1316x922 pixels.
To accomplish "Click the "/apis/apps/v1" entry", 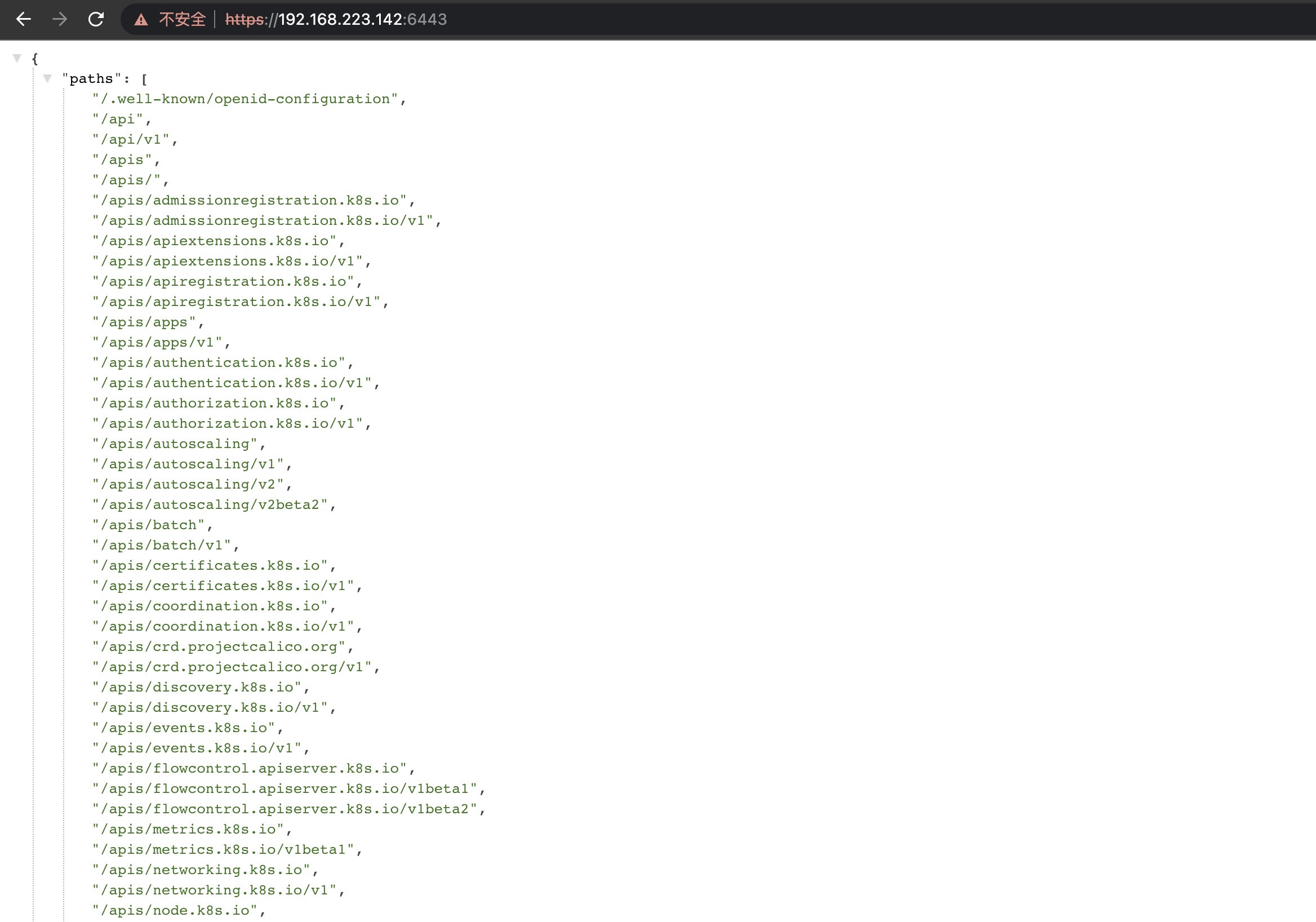I will [158, 342].
